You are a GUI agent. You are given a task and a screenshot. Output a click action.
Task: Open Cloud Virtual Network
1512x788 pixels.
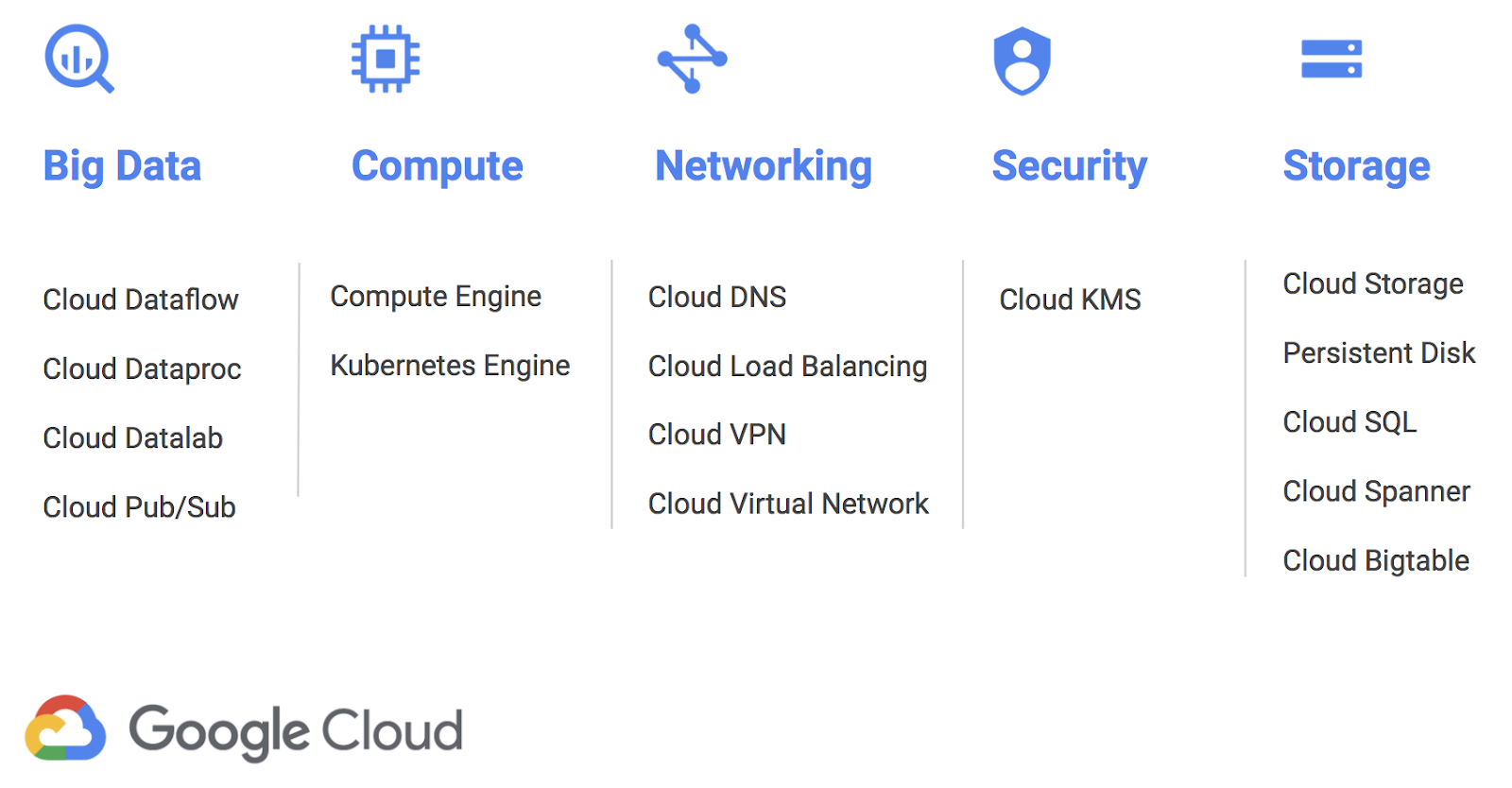(788, 504)
